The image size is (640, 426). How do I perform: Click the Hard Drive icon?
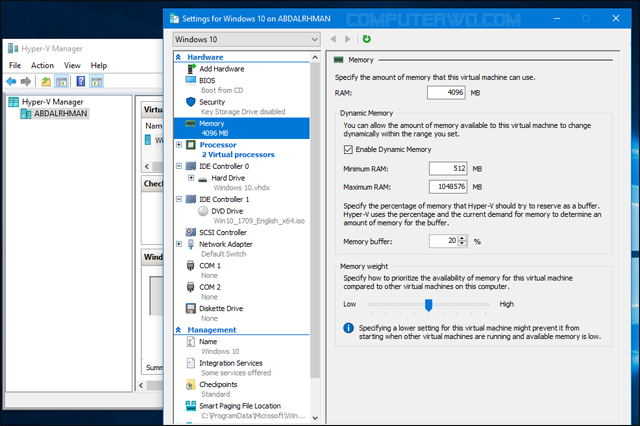(x=203, y=179)
